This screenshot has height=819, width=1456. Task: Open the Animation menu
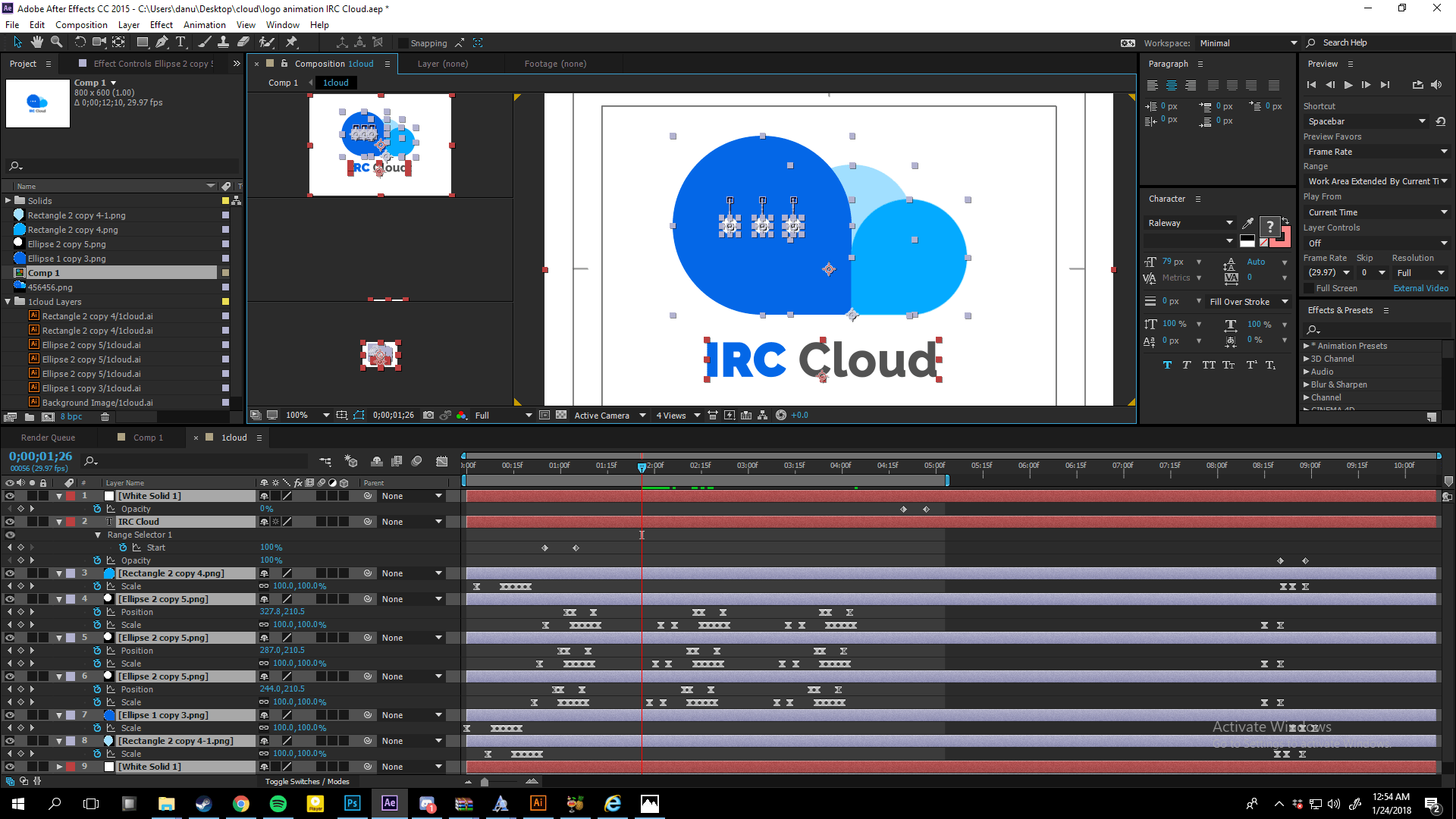tap(205, 25)
